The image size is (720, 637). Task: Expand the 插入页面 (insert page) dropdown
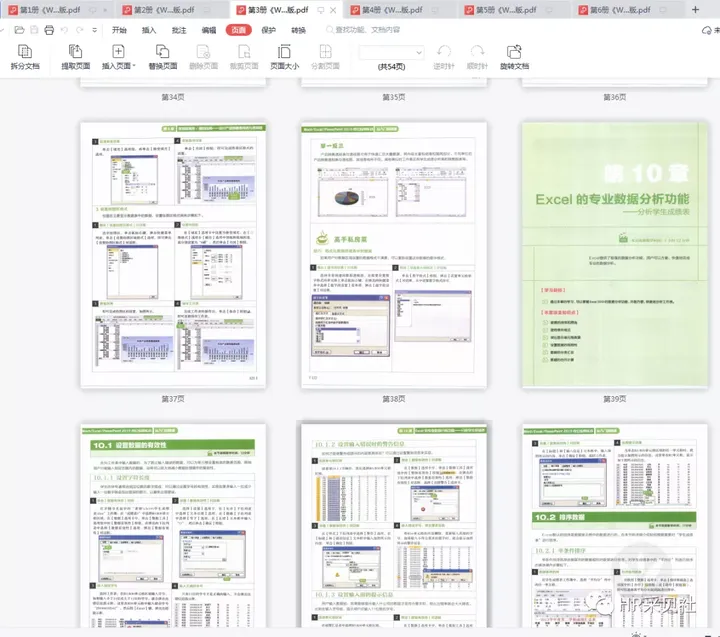135,67
